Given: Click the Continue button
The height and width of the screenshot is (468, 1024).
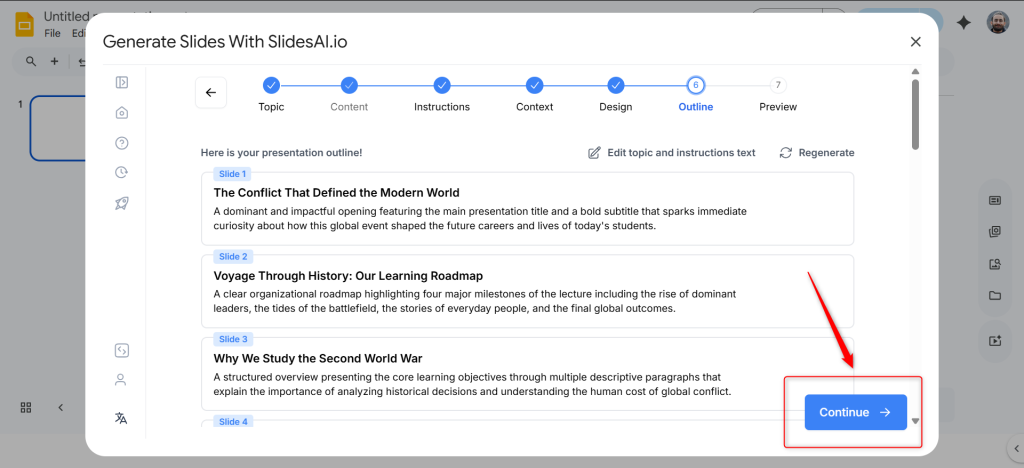Looking at the screenshot, I should click(856, 412).
